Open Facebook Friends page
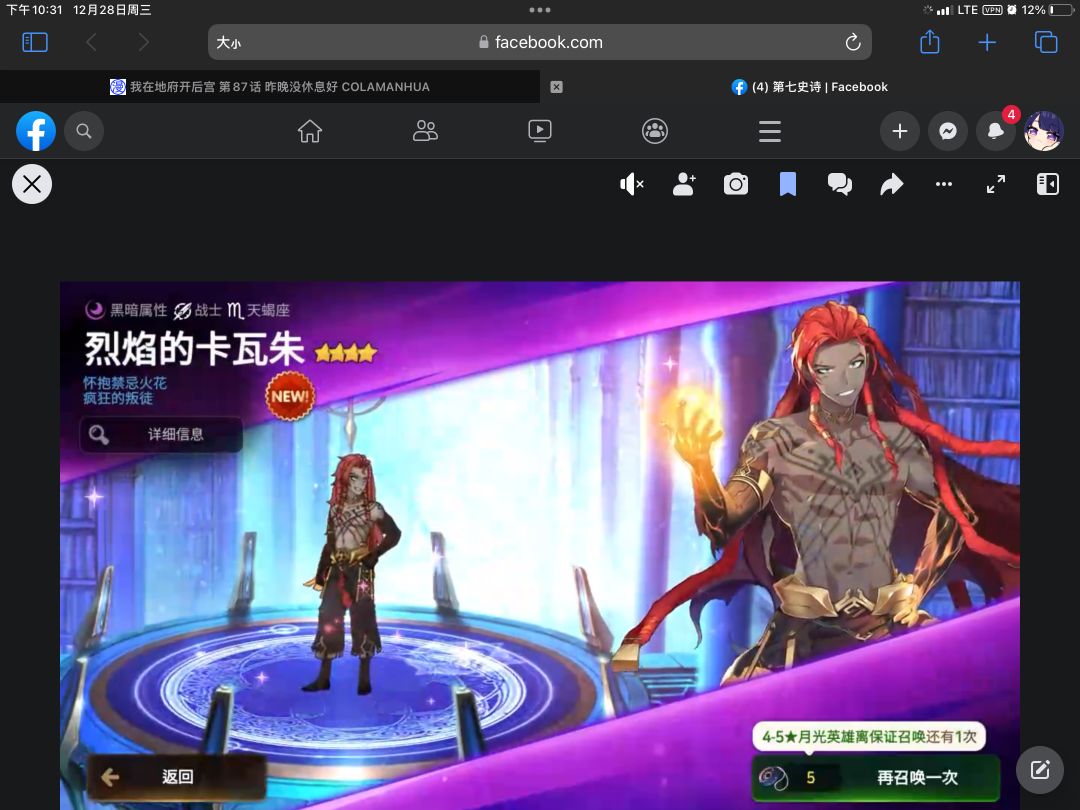The image size is (1080, 810). click(425, 131)
